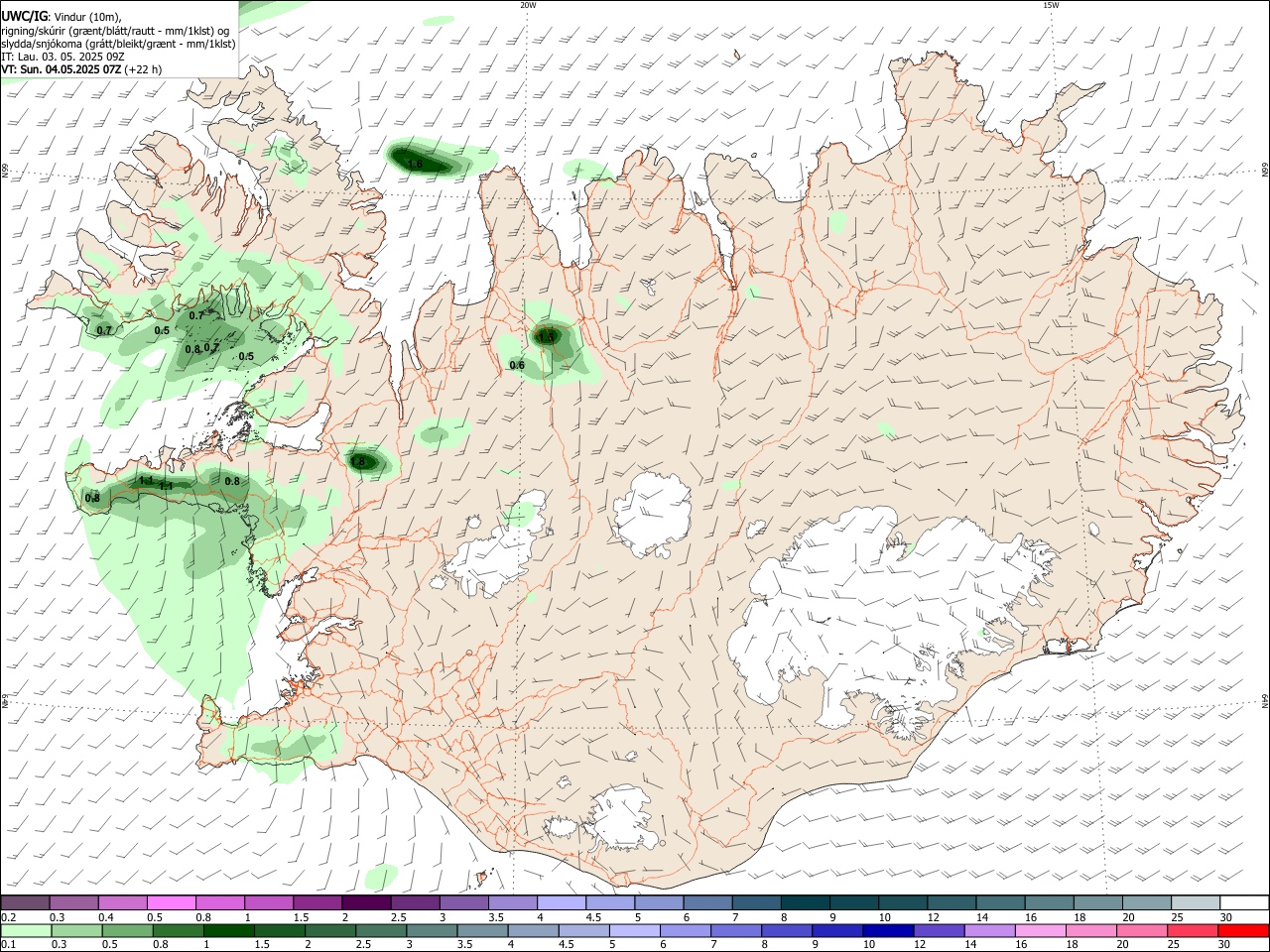Select the 'Vindur (10m),' label
1270x952 pixels.
[x=87, y=17]
